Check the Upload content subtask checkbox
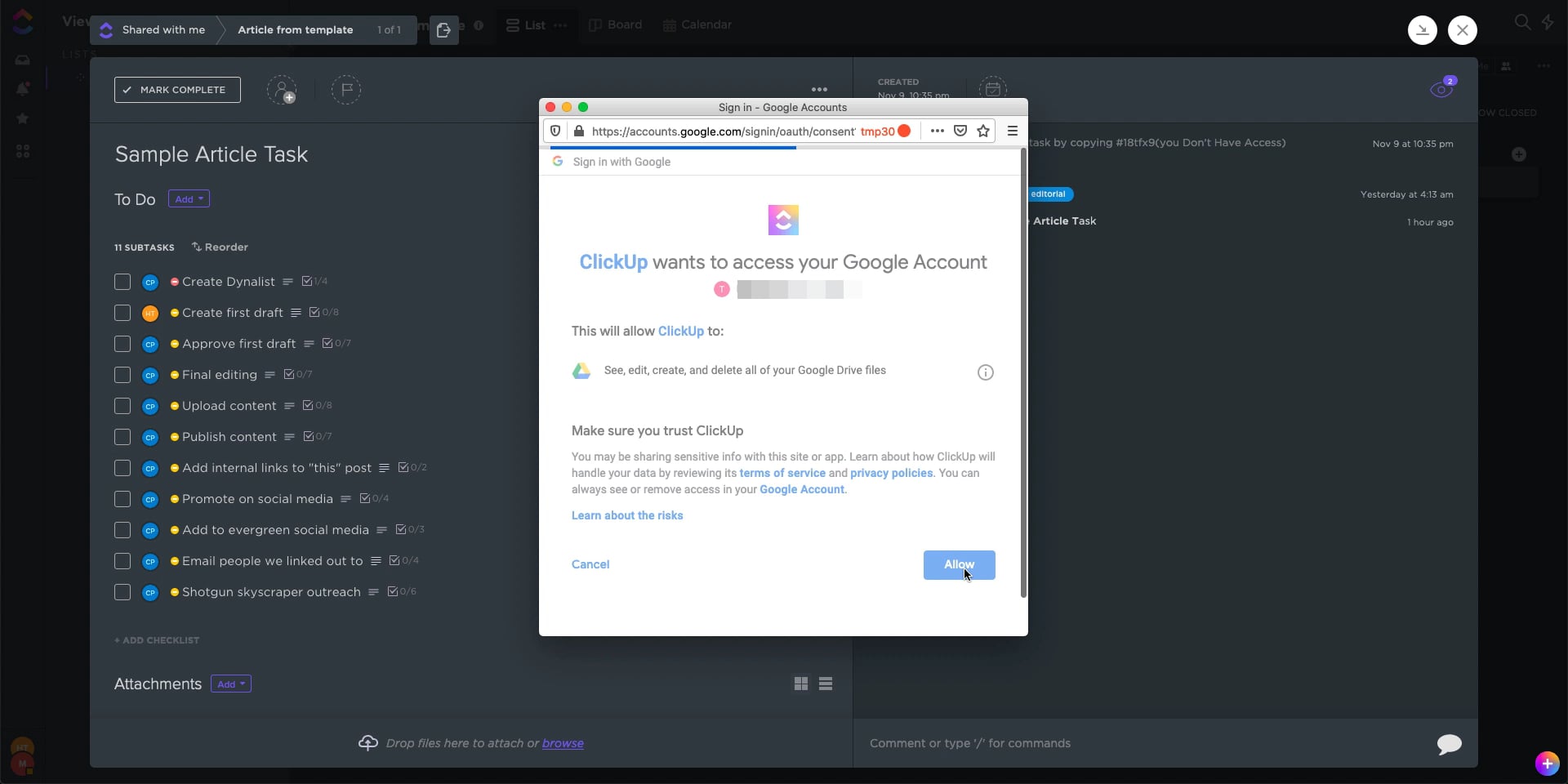This screenshot has height=784, width=1568. click(122, 406)
